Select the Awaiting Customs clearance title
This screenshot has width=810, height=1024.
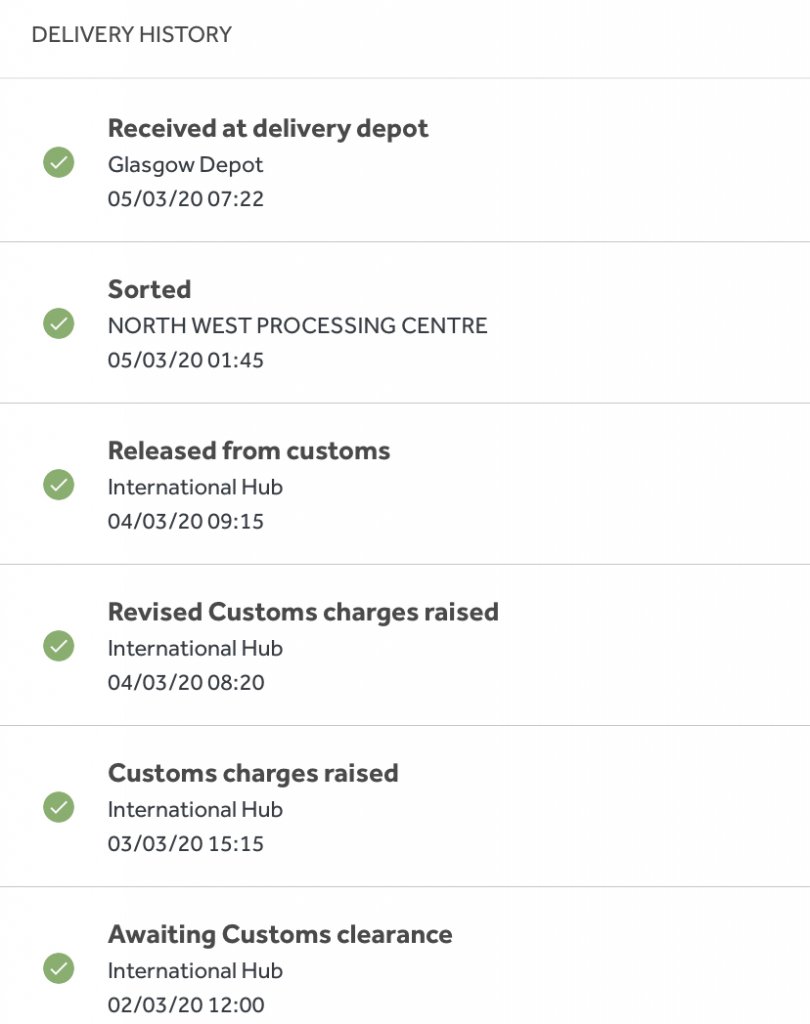point(280,935)
